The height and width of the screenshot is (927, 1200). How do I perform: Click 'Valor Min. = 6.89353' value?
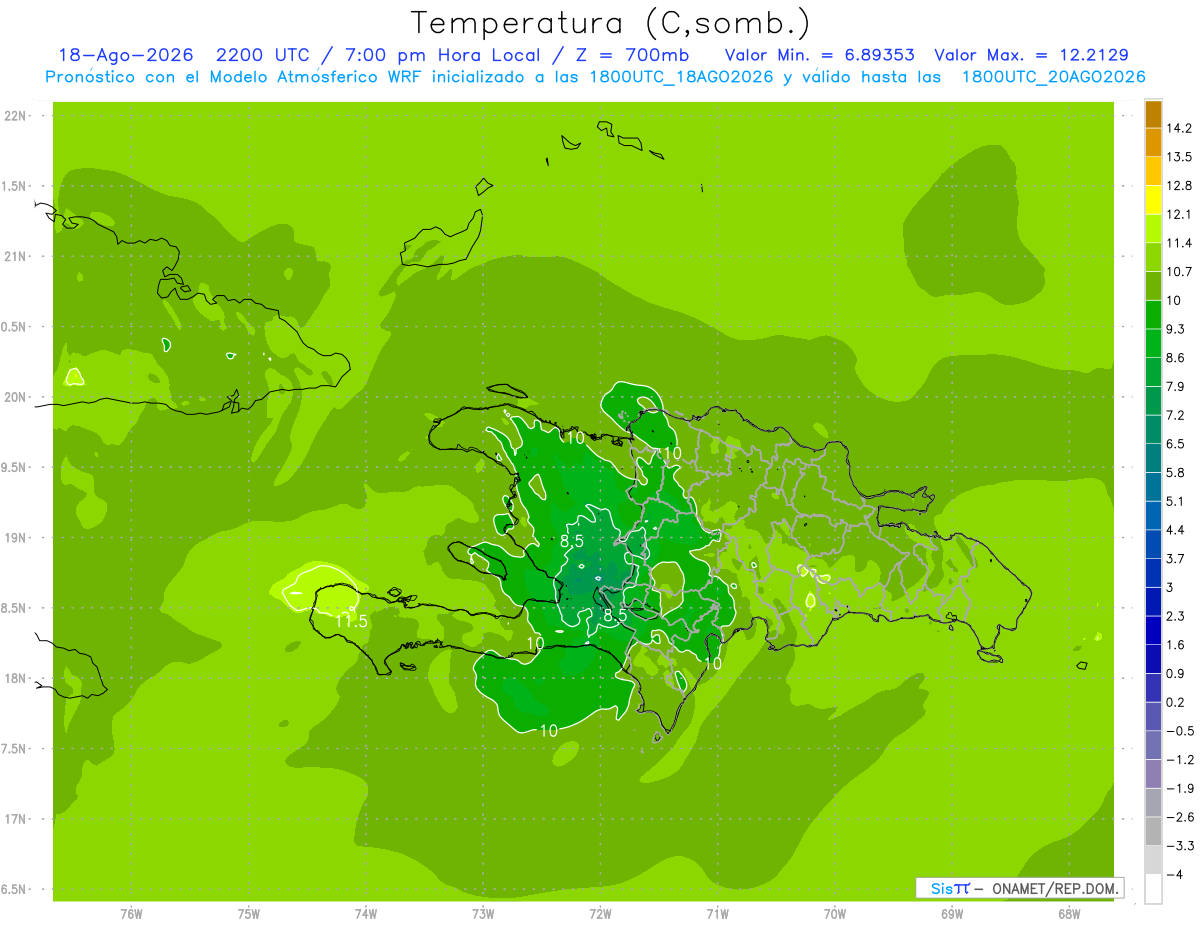[819, 55]
